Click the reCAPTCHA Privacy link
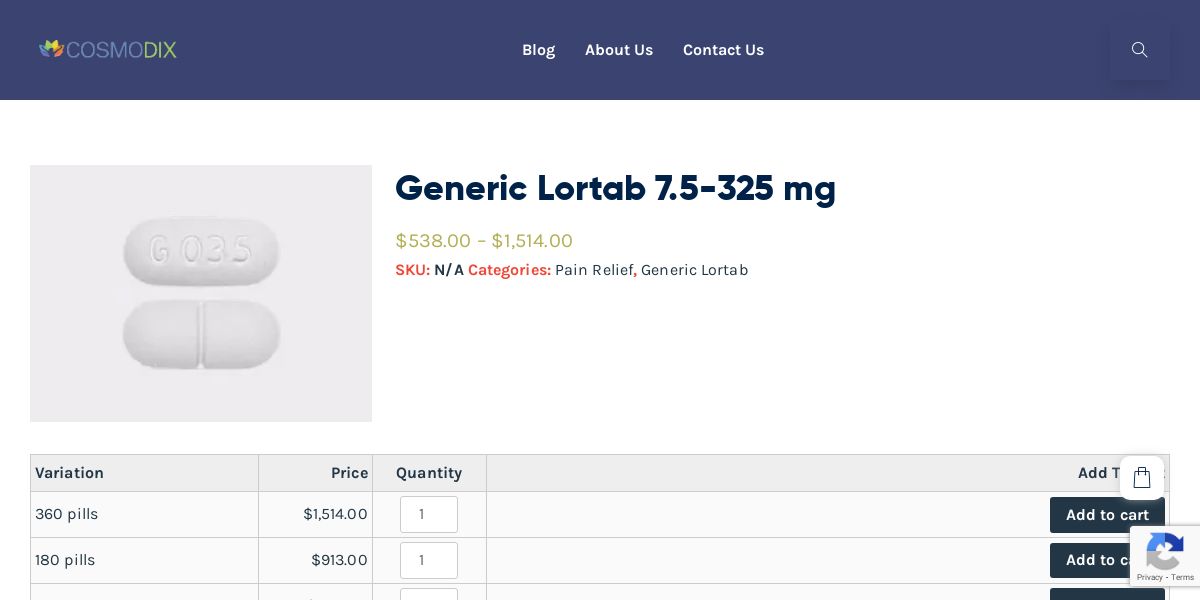 pyautogui.click(x=1150, y=578)
